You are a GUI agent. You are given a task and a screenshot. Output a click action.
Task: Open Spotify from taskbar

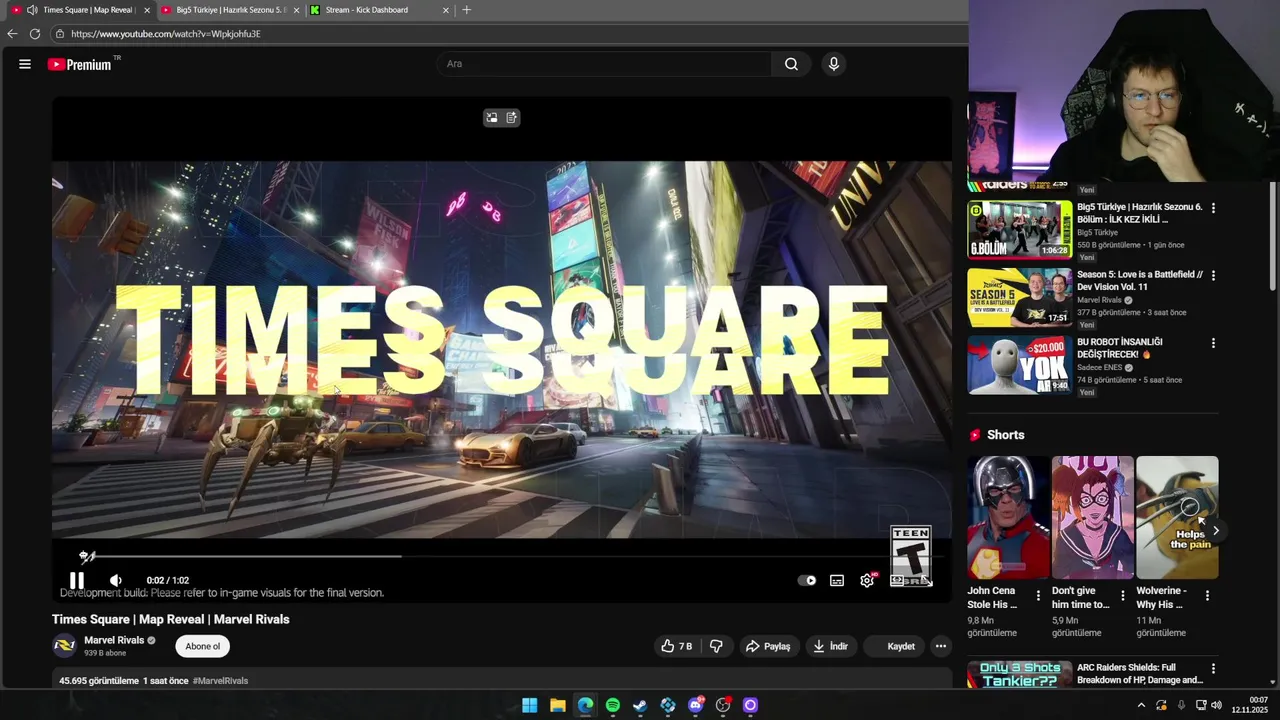[613, 705]
